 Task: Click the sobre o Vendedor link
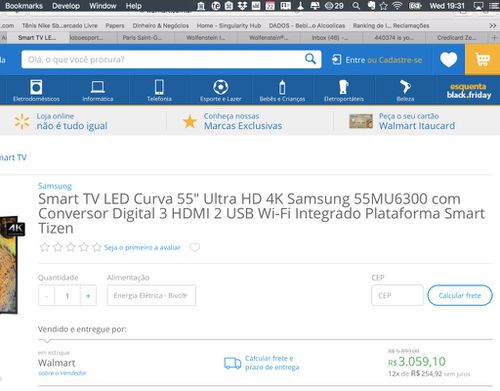coord(62,373)
